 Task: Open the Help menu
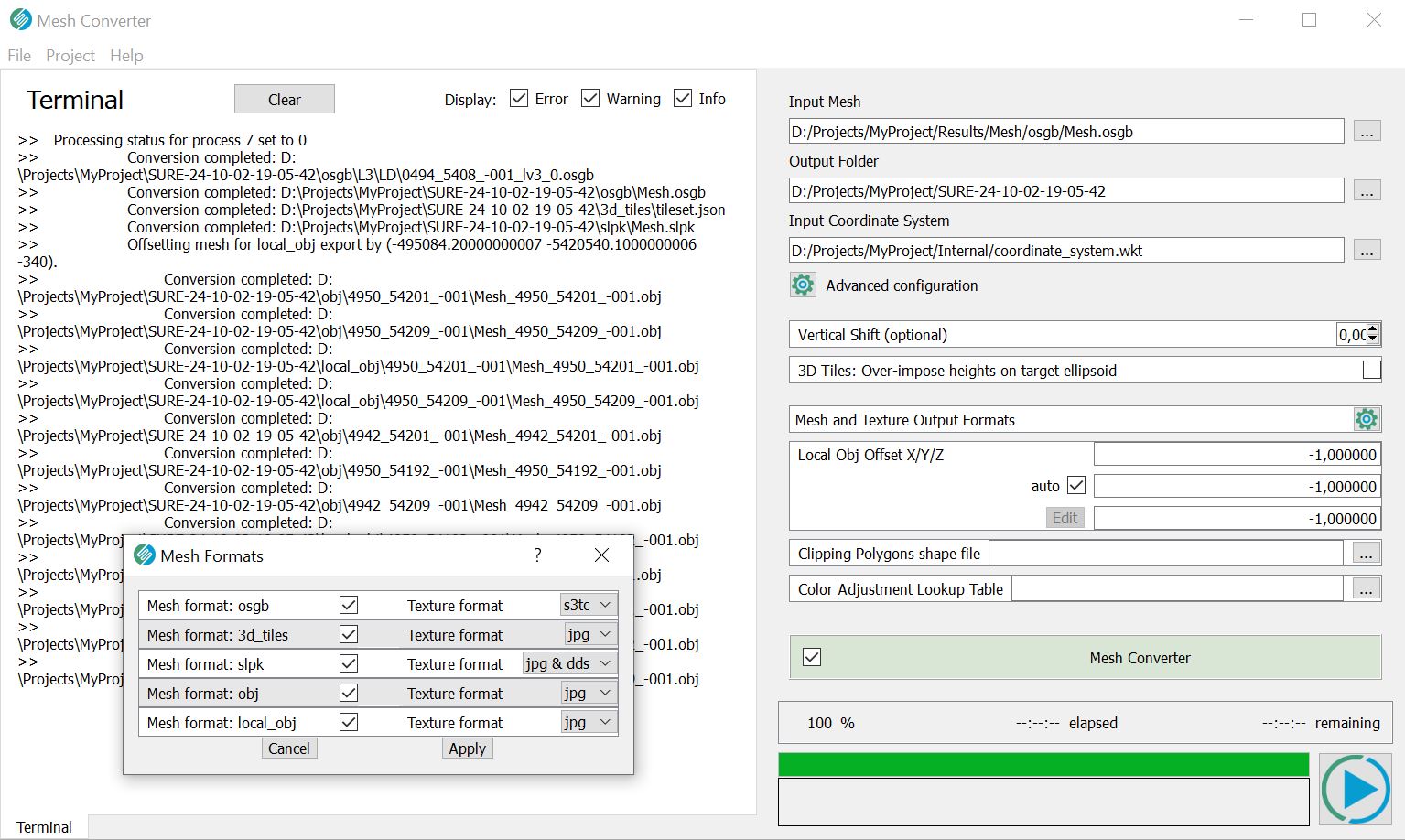126,55
